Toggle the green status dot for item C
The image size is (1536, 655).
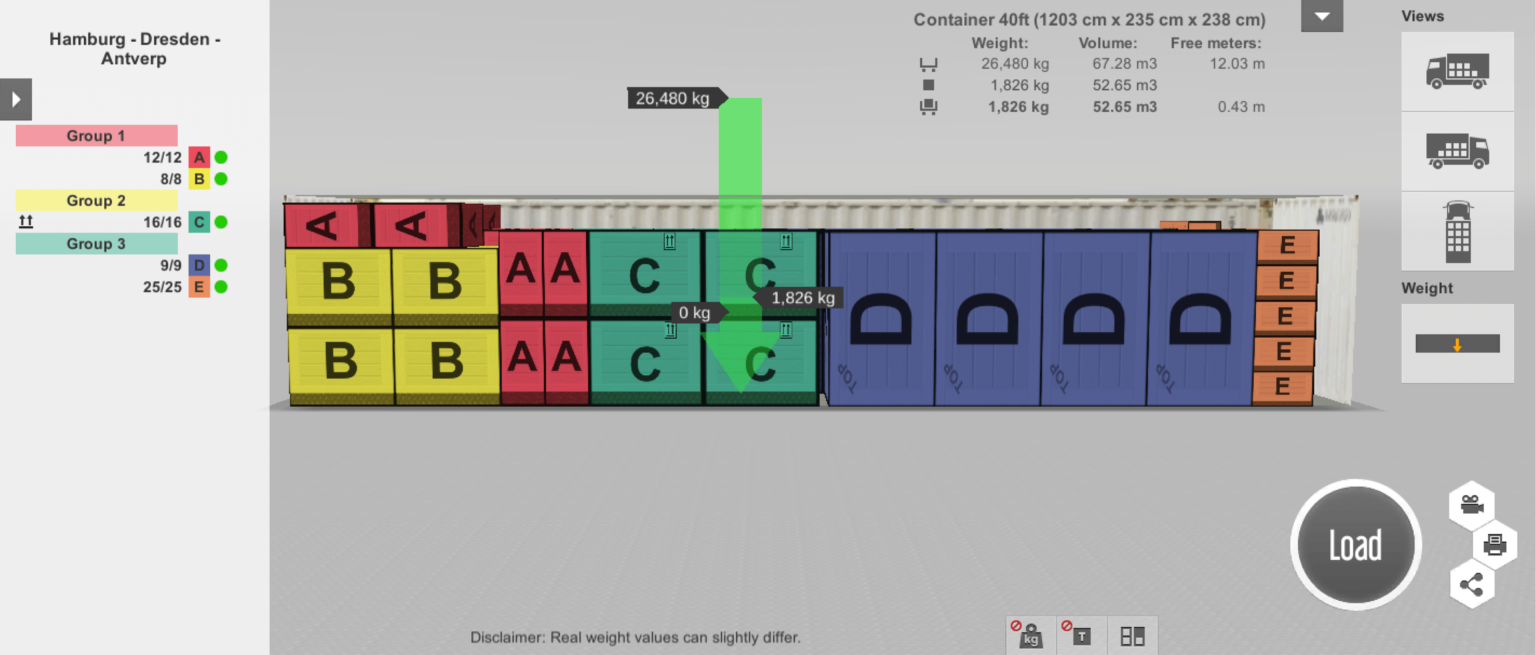(x=220, y=222)
